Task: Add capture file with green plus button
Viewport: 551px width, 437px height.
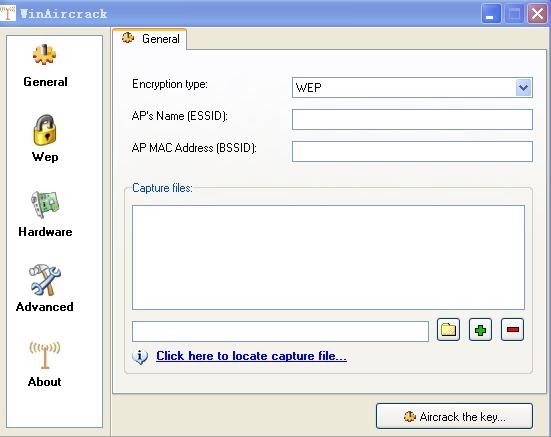Action: click(x=480, y=330)
